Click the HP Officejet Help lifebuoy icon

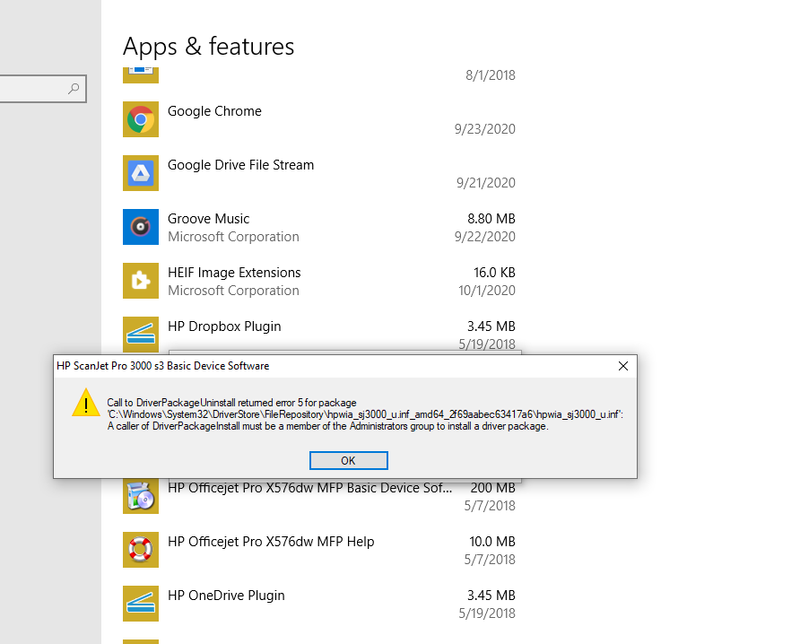coord(140,549)
